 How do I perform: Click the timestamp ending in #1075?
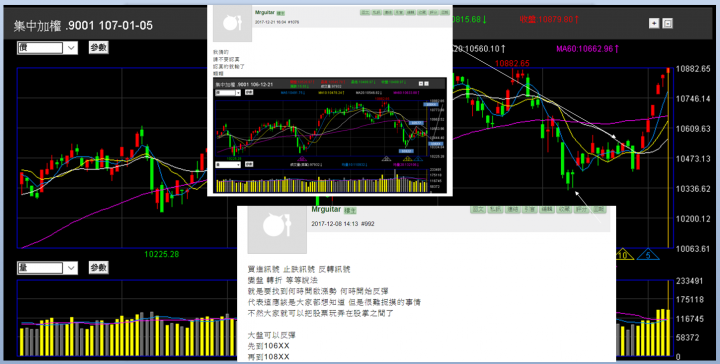point(277,22)
